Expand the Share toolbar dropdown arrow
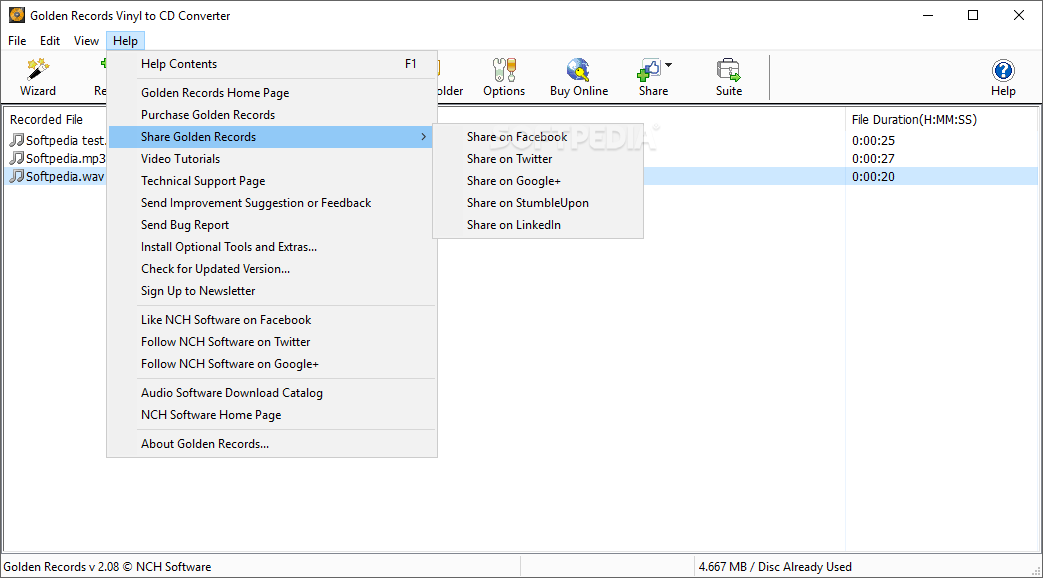This screenshot has height=578, width=1043. pos(669,65)
